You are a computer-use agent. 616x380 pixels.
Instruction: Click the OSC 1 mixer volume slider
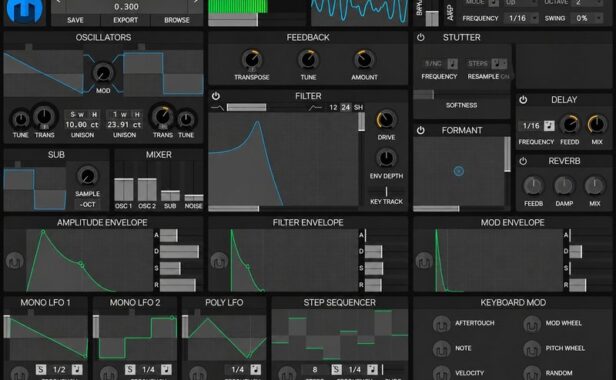point(123,189)
